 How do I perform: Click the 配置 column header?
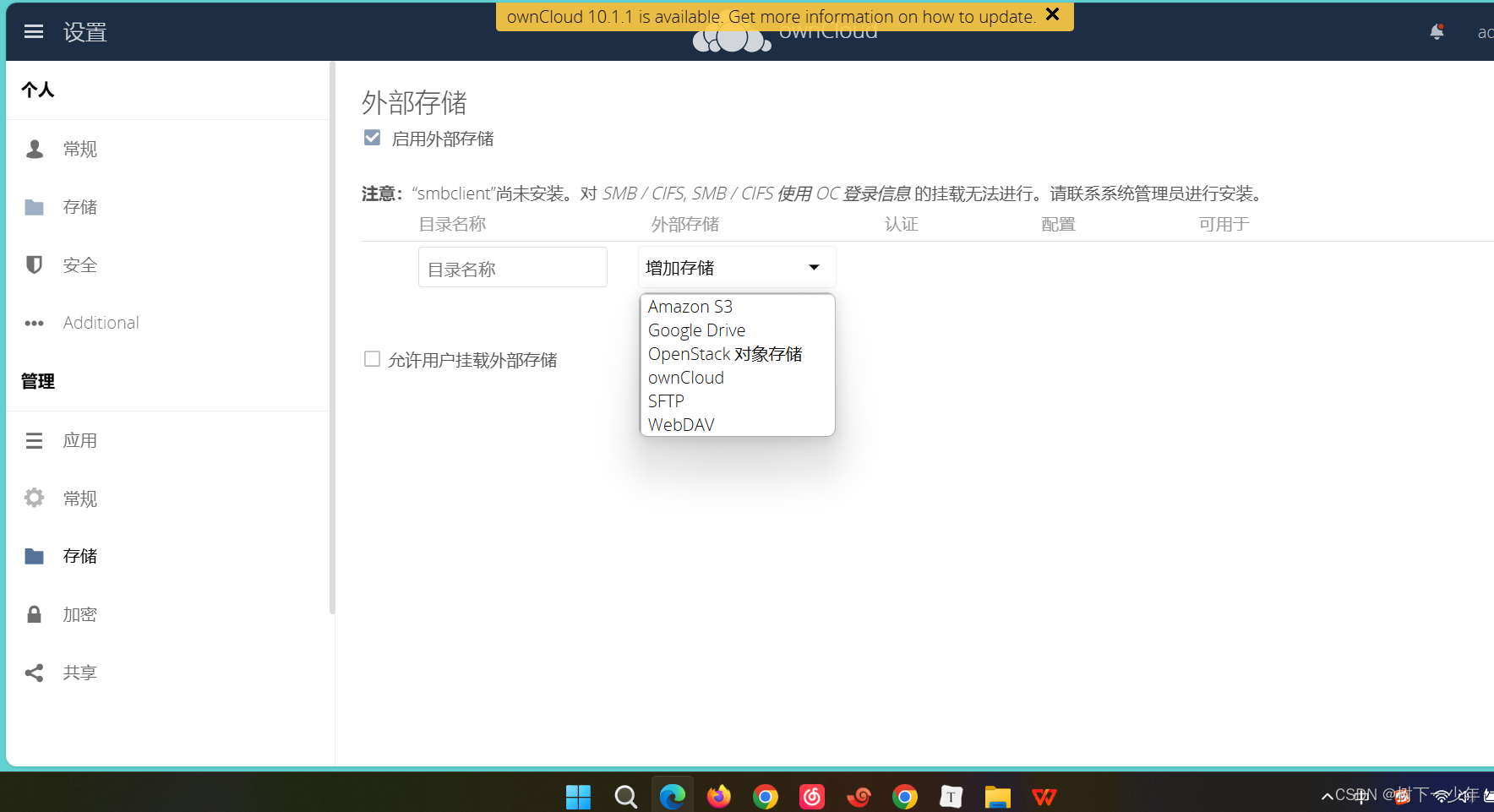1058,224
